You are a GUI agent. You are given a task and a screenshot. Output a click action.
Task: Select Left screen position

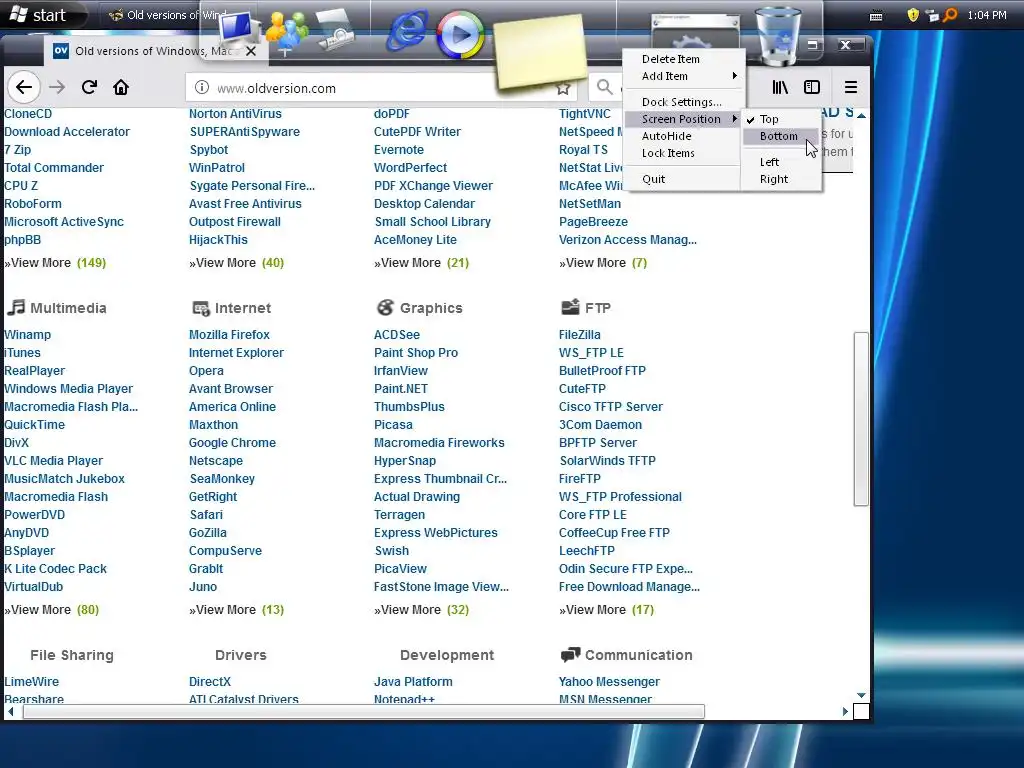769,162
